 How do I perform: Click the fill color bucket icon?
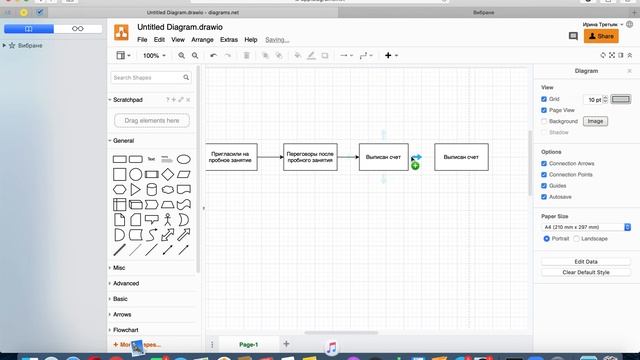298,56
